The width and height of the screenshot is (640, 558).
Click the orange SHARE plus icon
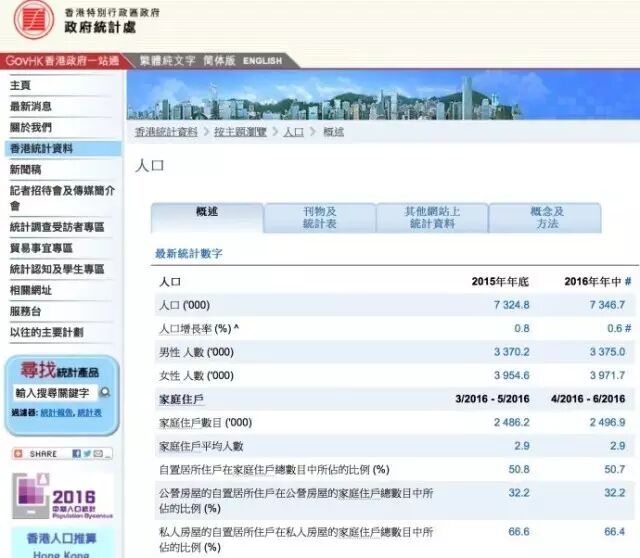point(20,453)
